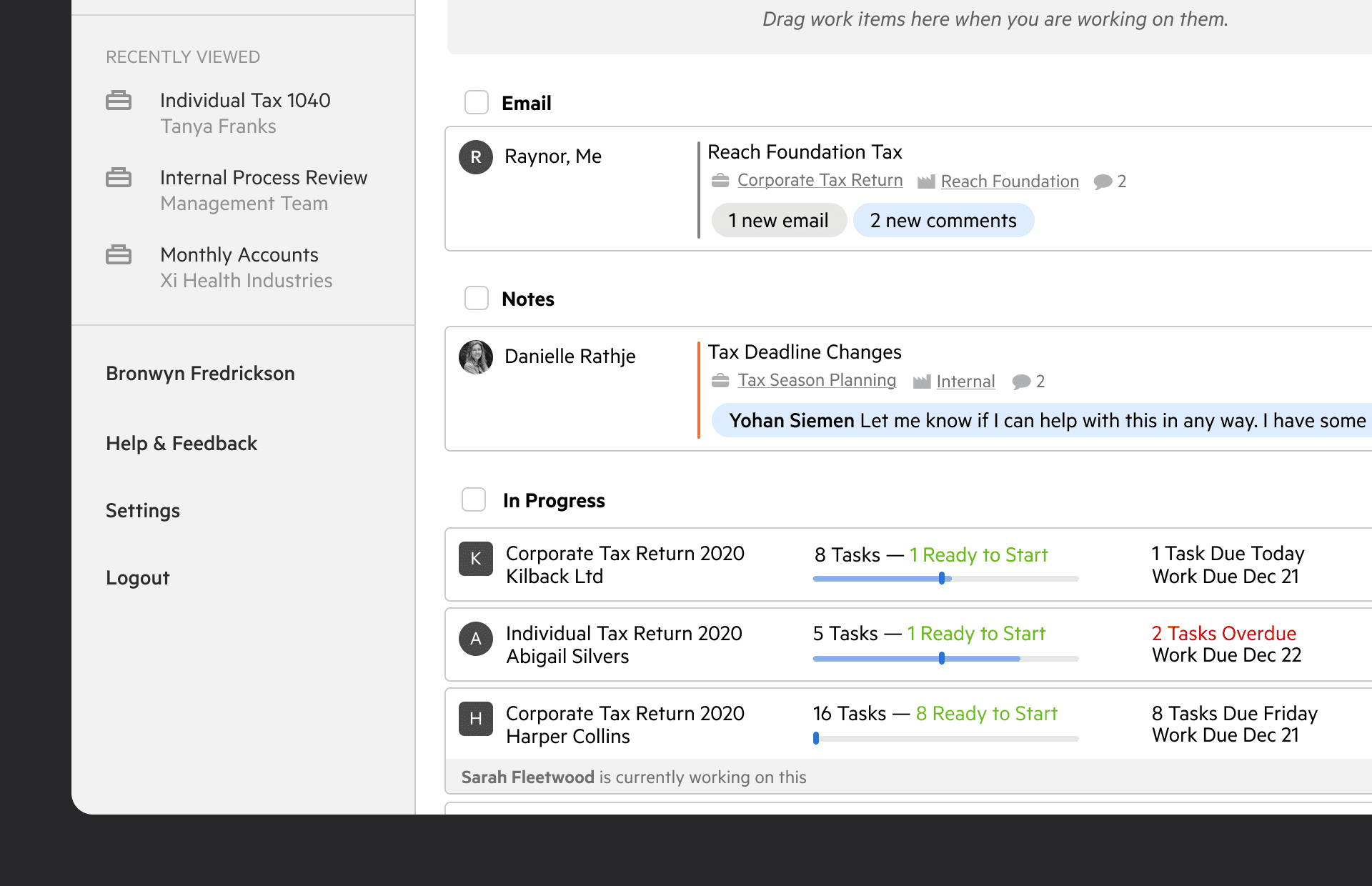Follow the Corporate Tax Return link
This screenshot has width=1372, height=886.
click(820, 180)
